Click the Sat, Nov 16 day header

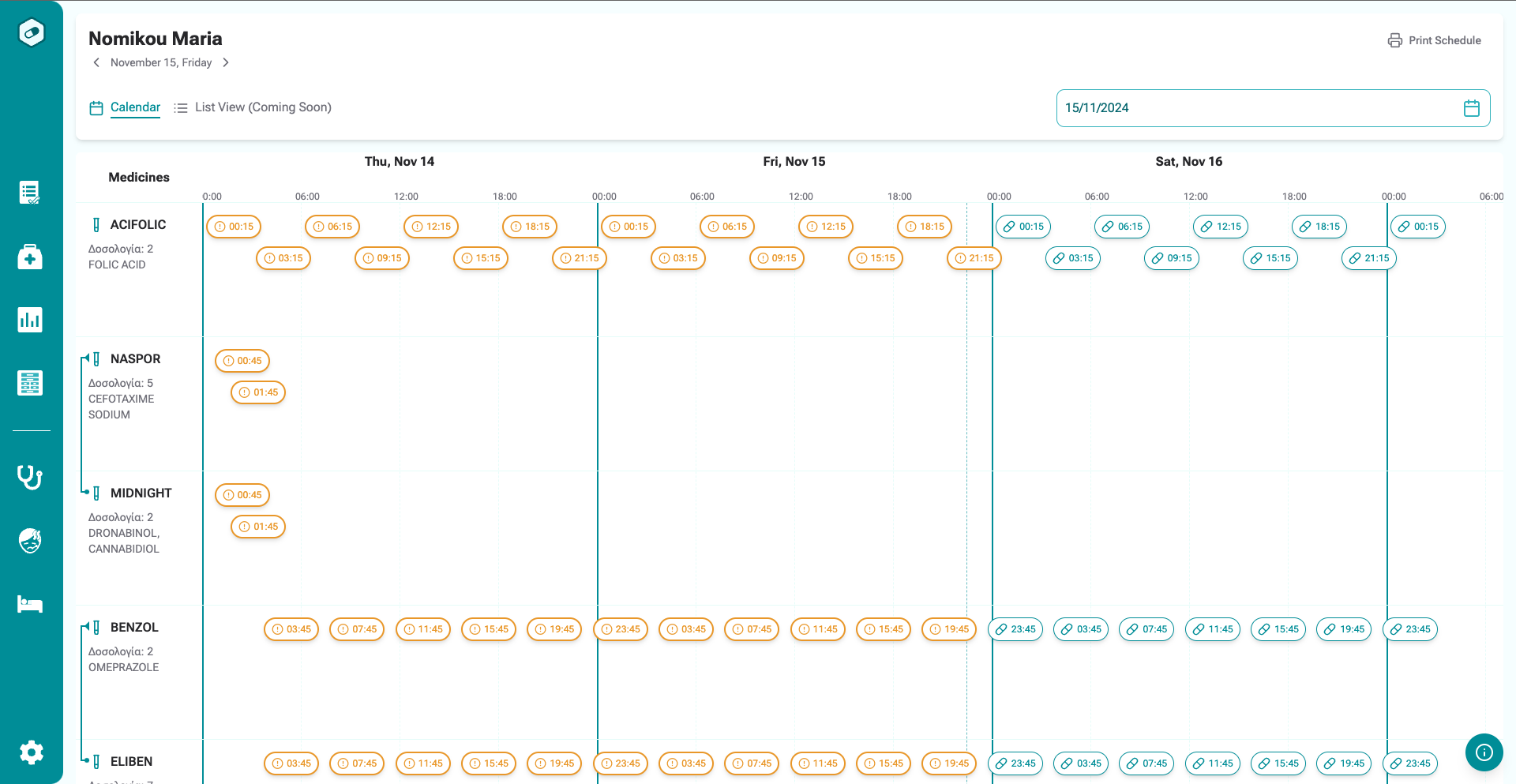[1189, 162]
